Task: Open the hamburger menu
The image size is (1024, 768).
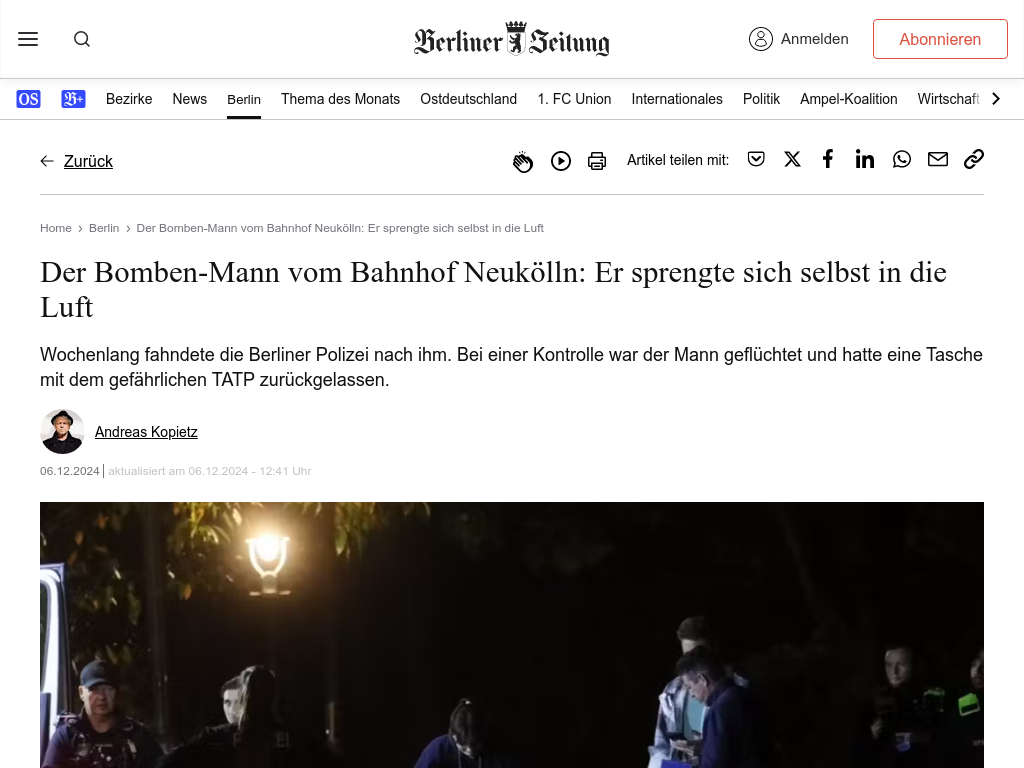Action: pyautogui.click(x=28, y=39)
